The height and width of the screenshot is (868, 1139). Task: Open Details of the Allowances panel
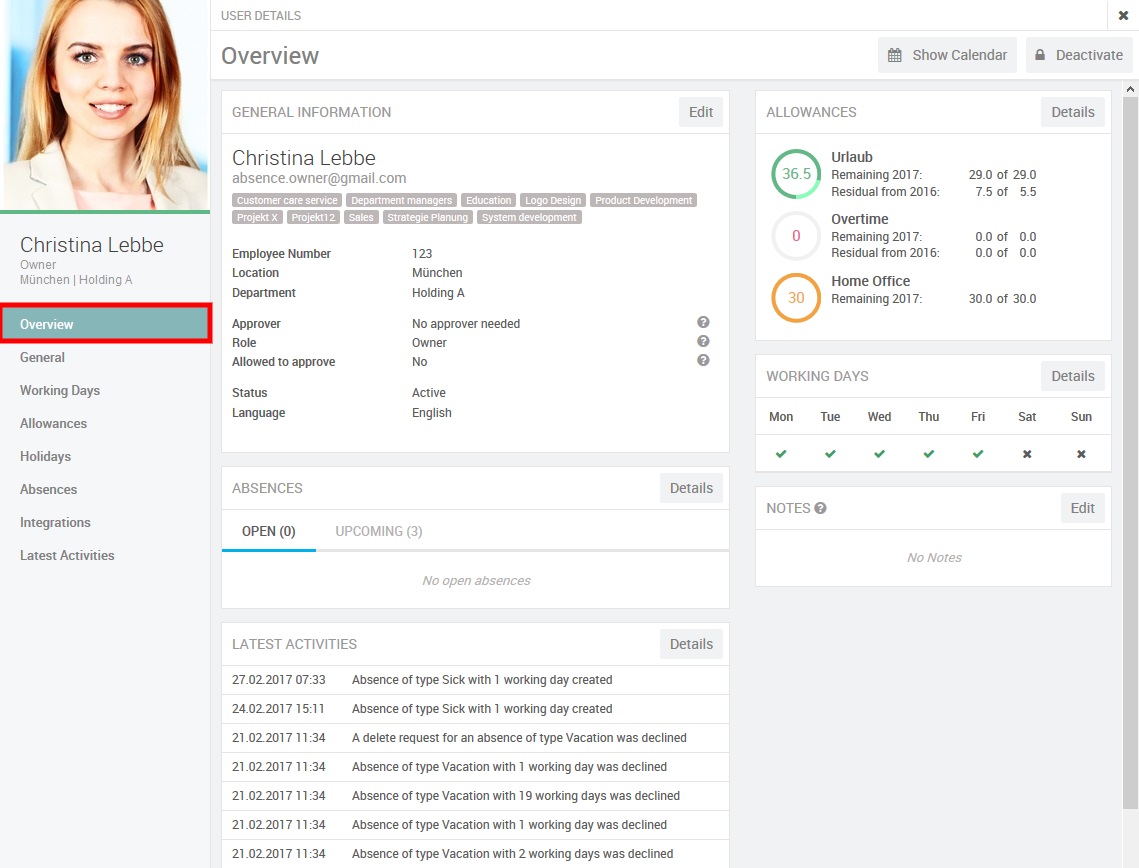(x=1072, y=112)
